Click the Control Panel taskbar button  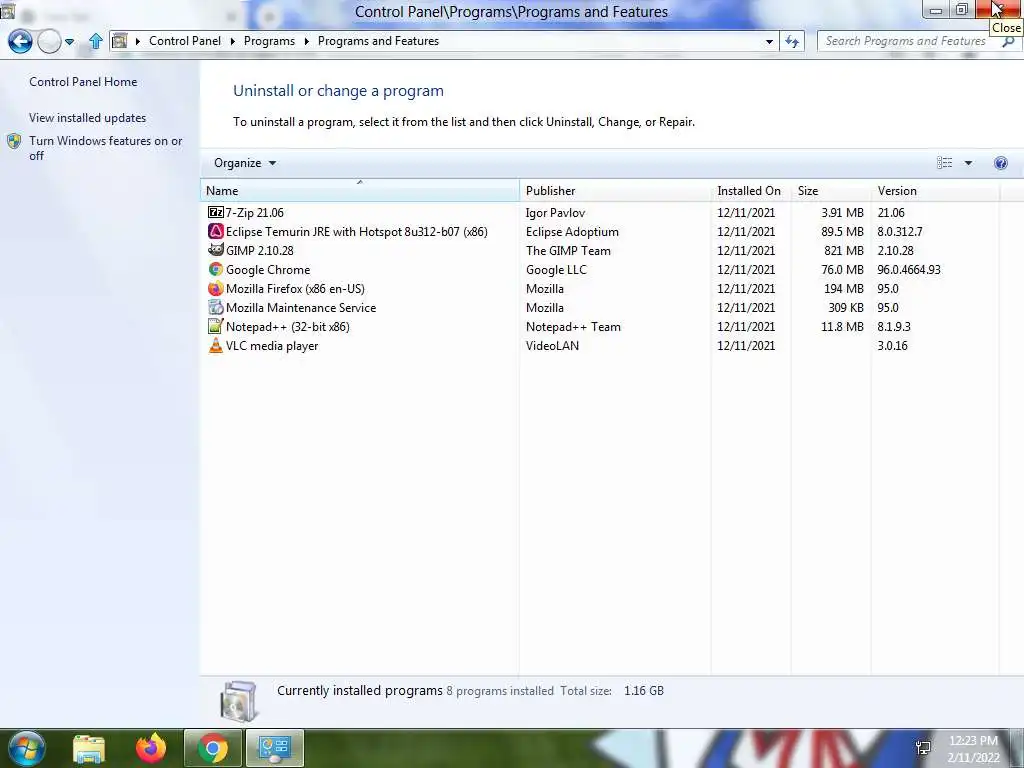click(275, 748)
